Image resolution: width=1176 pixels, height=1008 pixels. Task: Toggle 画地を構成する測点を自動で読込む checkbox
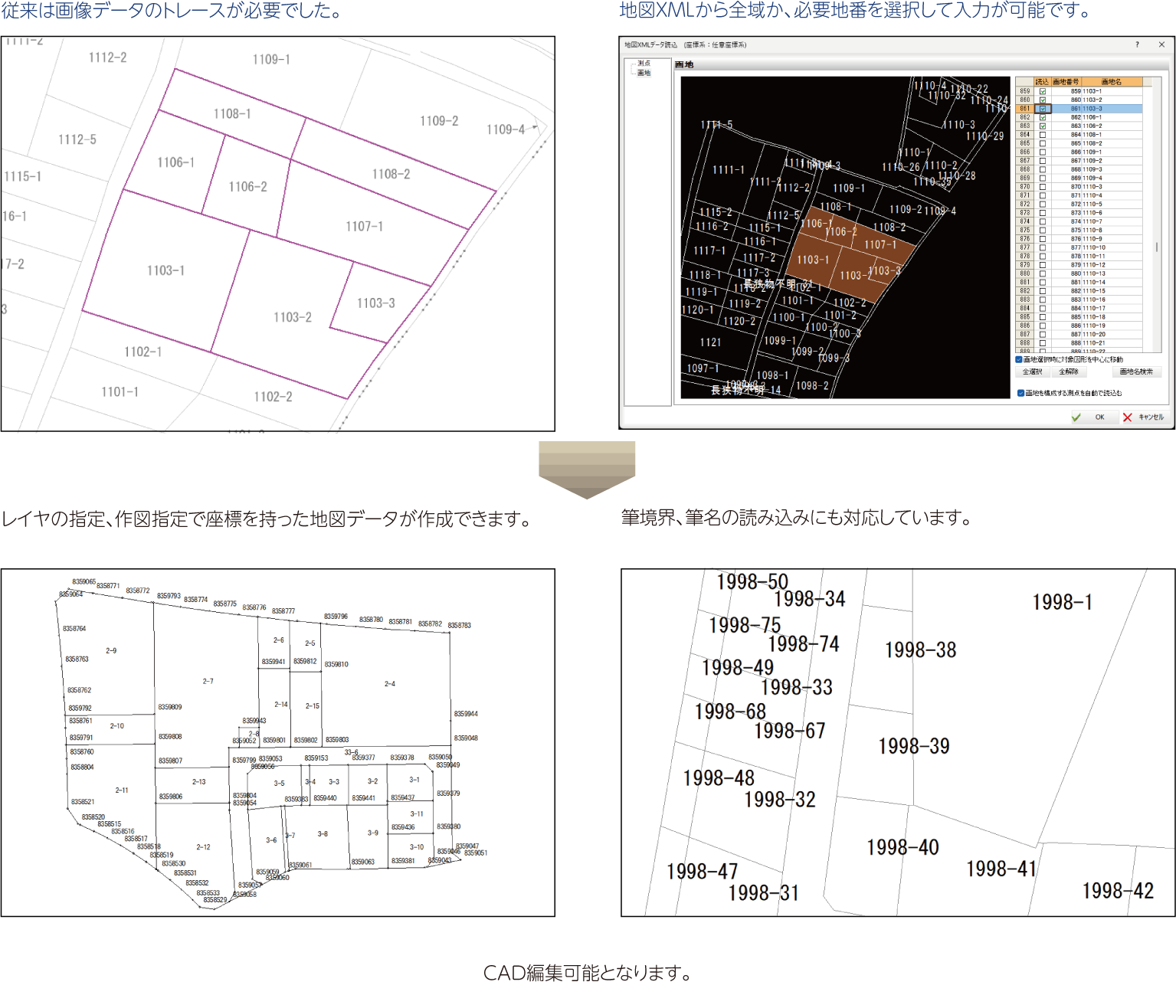[1020, 393]
